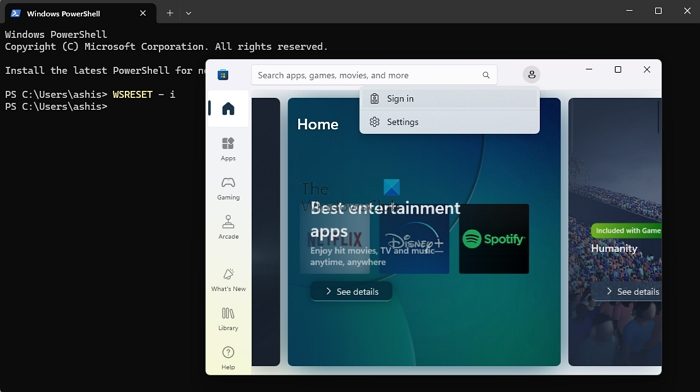
Task: Open the Apps section in Store sidebar
Action: [228, 149]
